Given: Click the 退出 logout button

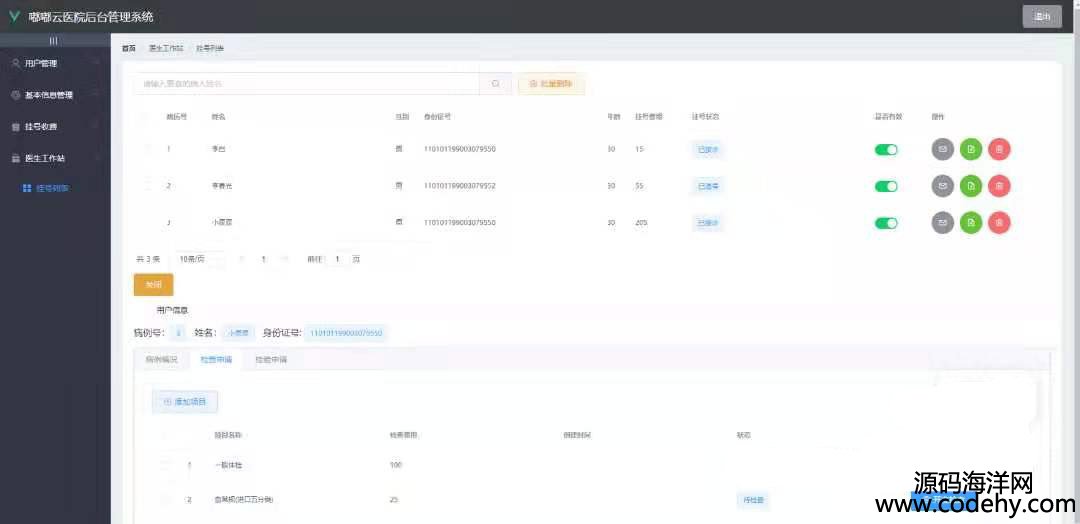Looking at the screenshot, I should coord(1041,16).
